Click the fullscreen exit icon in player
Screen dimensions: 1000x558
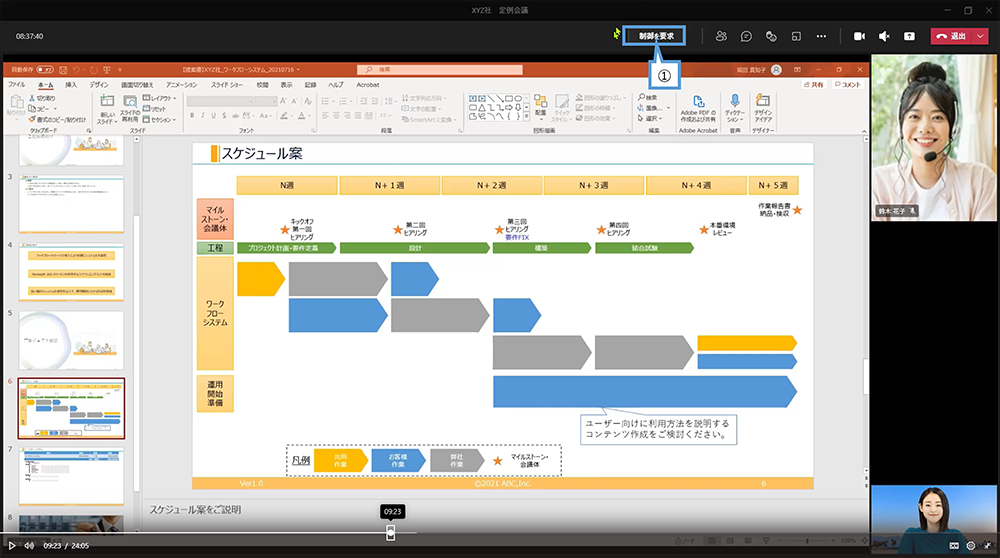pos(987,546)
